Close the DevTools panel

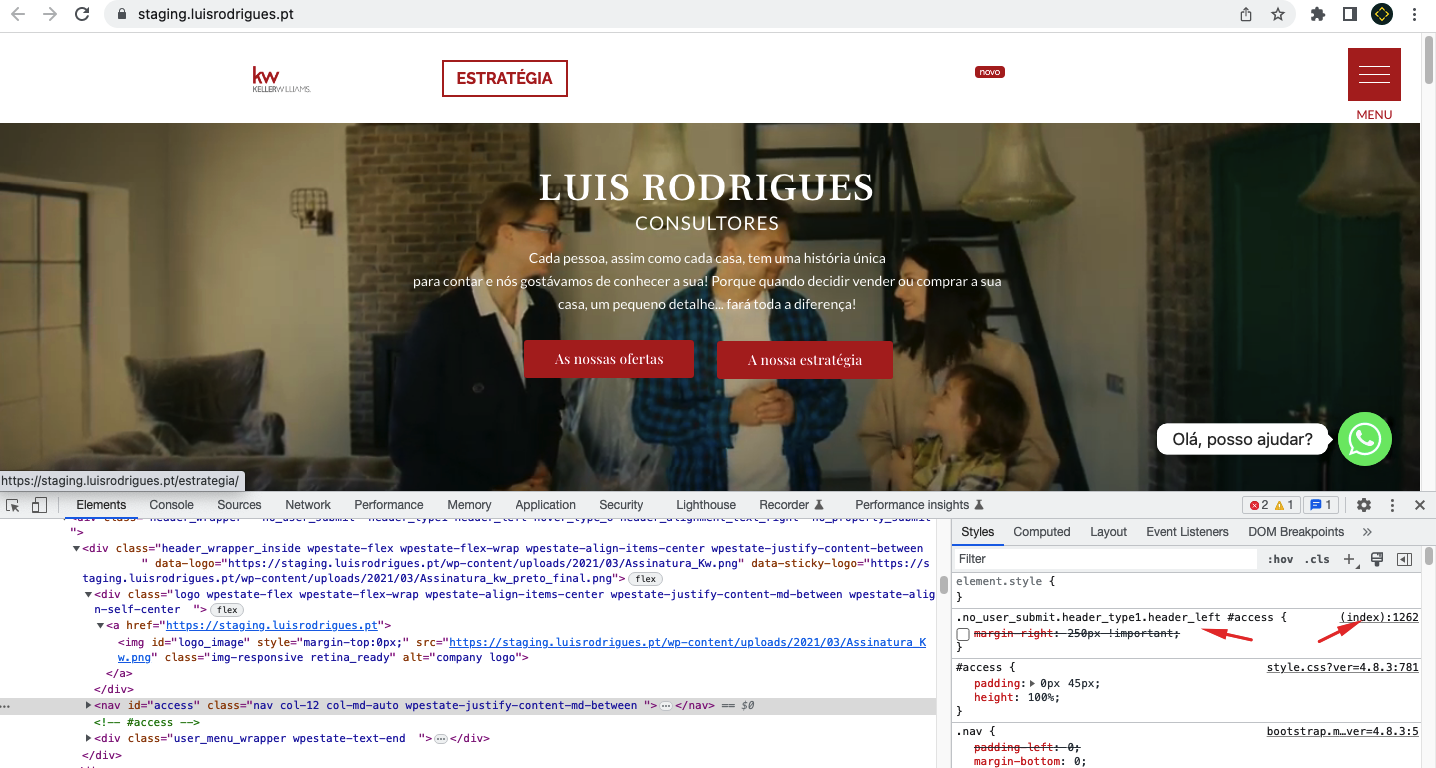1420,505
